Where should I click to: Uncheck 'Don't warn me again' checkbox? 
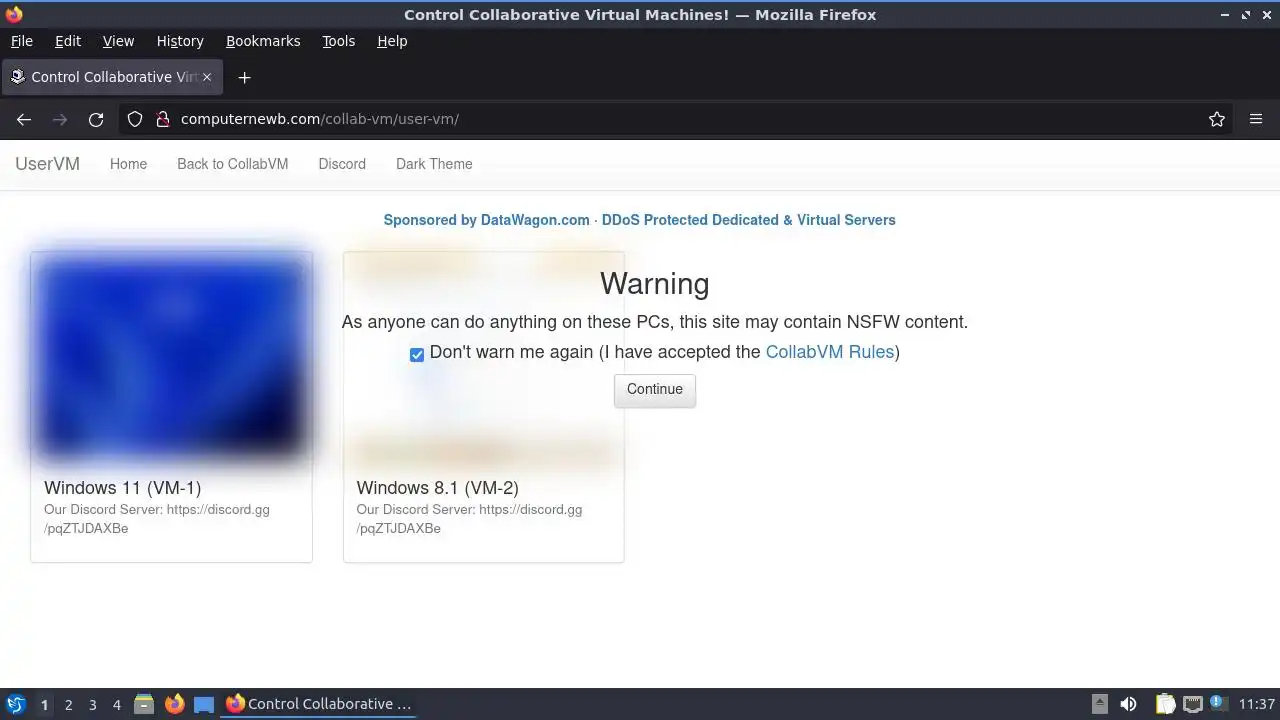(417, 354)
